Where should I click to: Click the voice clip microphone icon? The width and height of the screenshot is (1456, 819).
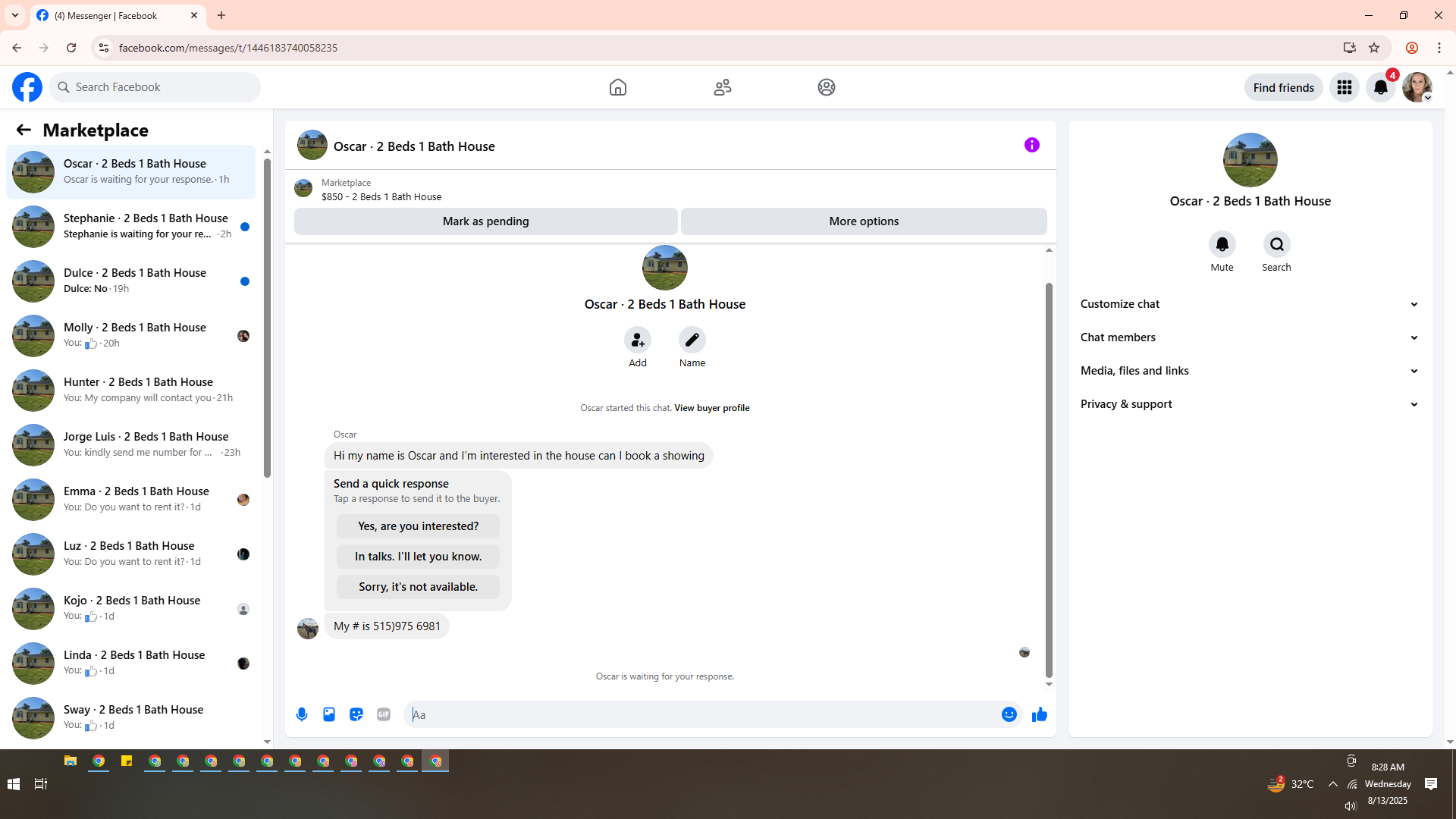(x=302, y=714)
